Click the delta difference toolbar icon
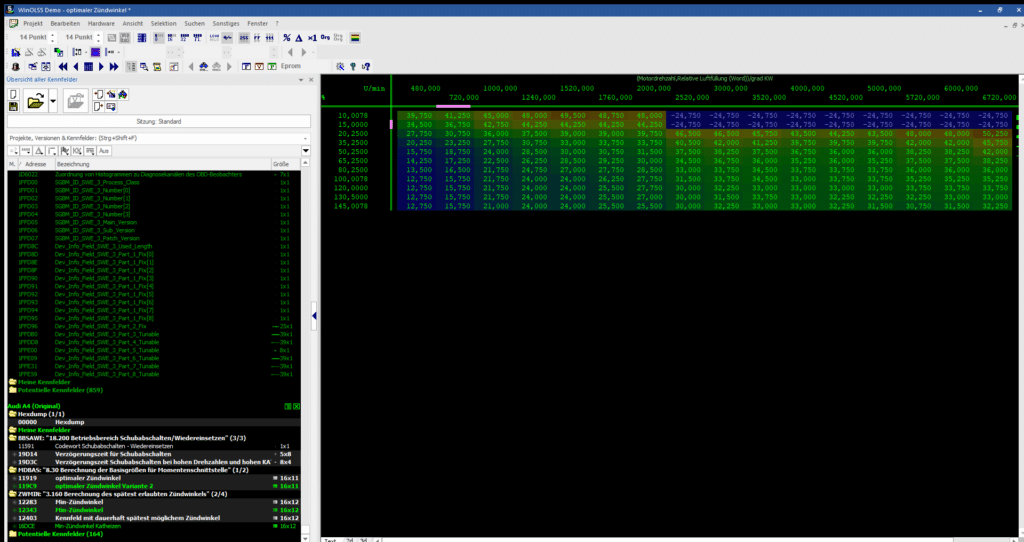 pyautogui.click(x=299, y=38)
